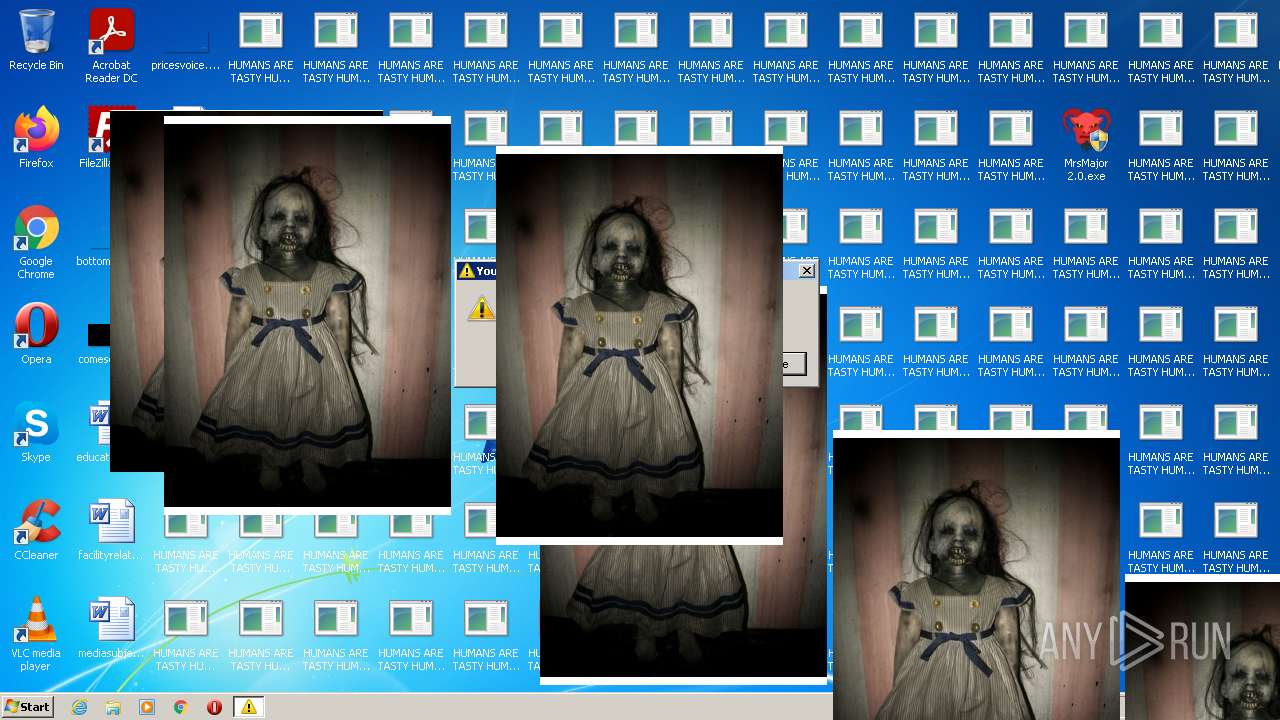Launch Acrobat Reader DC from the desktop
Screen dimensions: 1280x720
tap(111, 46)
